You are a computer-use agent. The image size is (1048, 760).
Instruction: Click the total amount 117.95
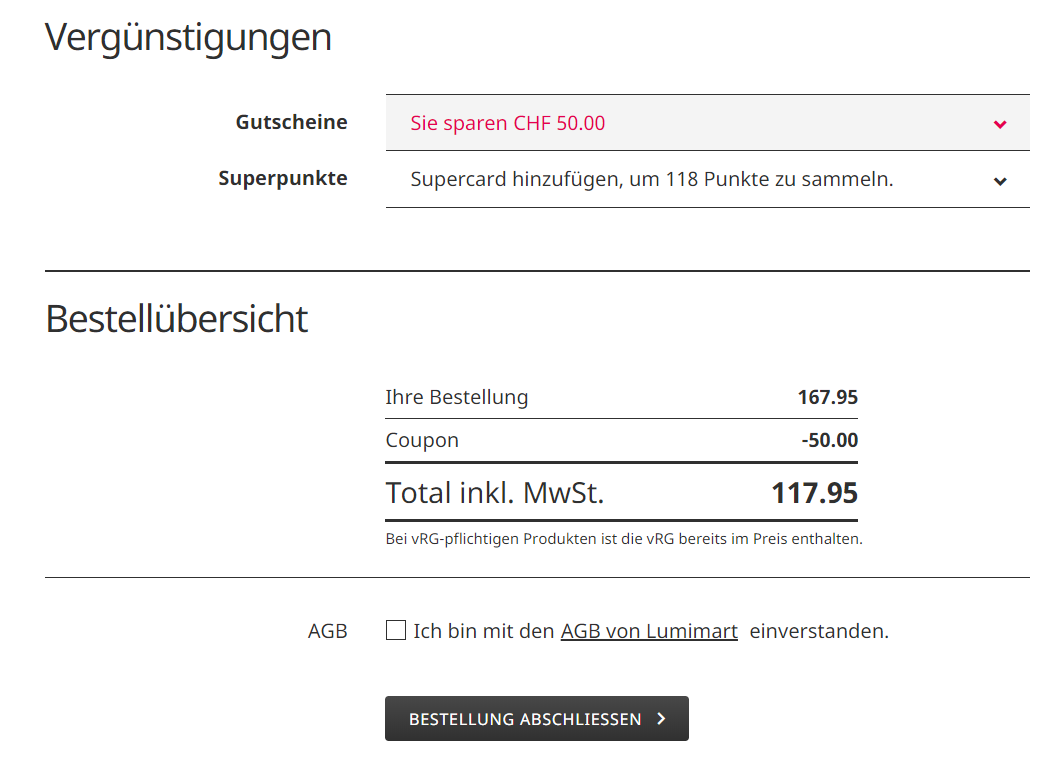pos(814,493)
